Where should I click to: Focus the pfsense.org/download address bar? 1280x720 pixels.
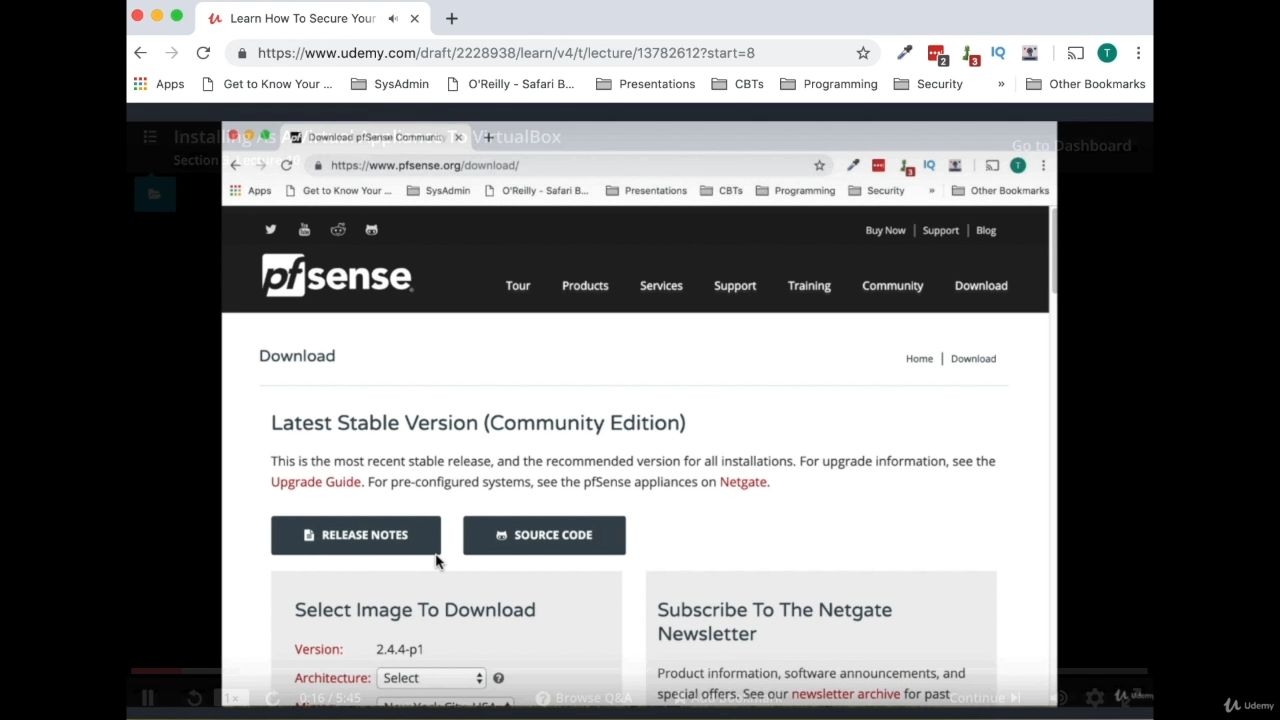coord(570,165)
